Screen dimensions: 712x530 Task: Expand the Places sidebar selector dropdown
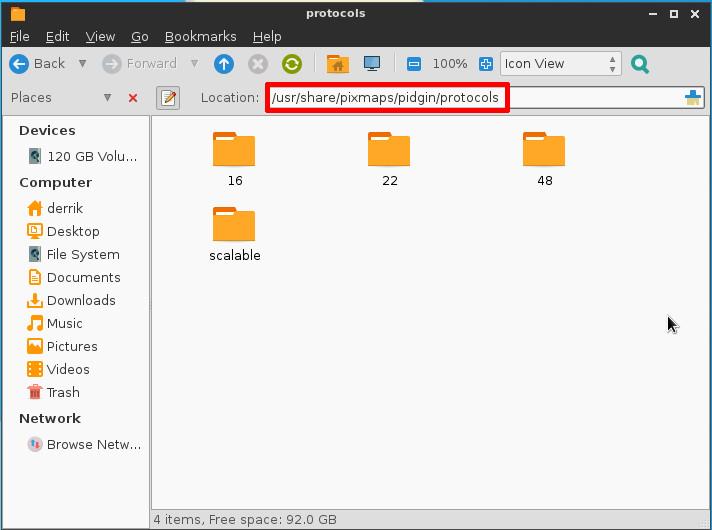[107, 98]
